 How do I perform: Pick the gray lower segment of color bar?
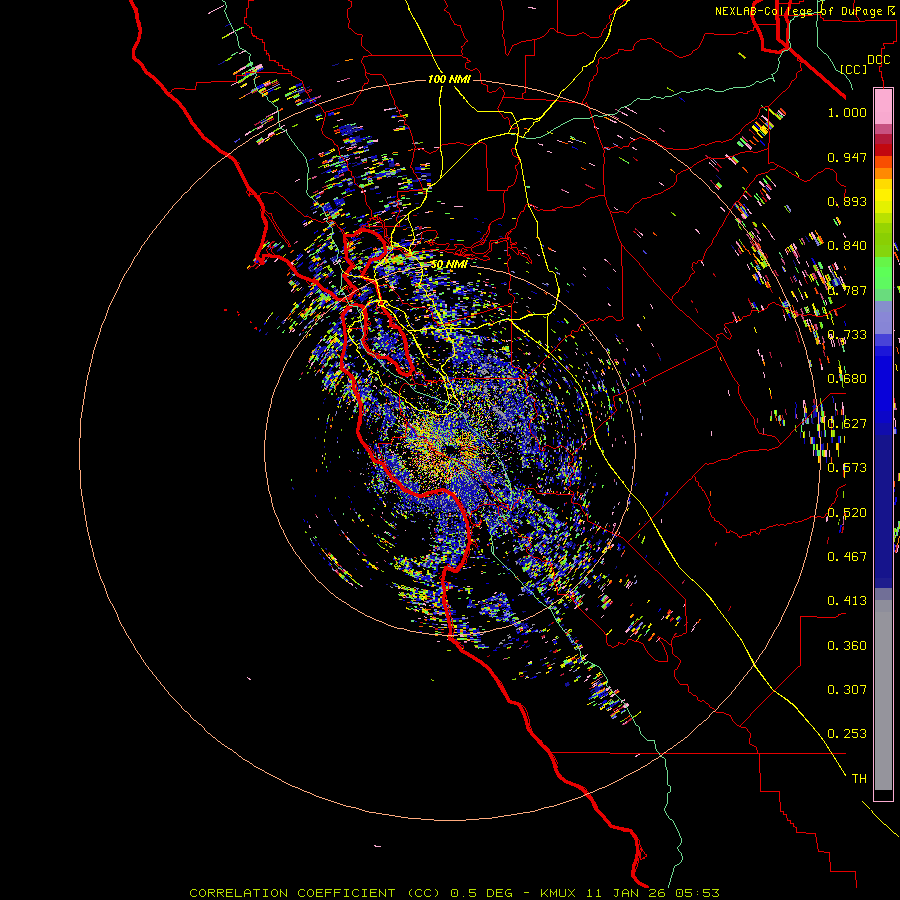[x=883, y=695]
